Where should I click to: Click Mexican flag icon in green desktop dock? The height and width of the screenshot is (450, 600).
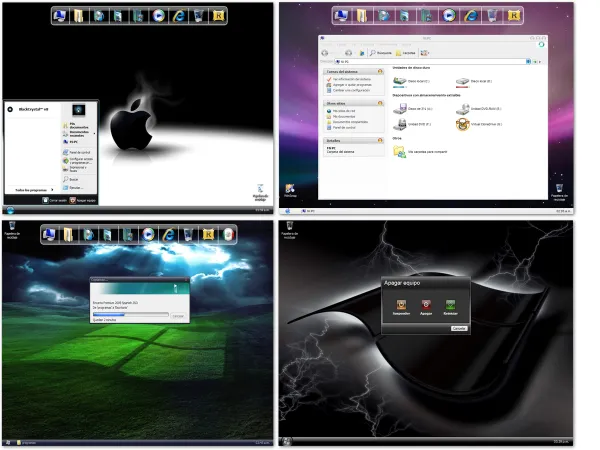(x=228, y=234)
